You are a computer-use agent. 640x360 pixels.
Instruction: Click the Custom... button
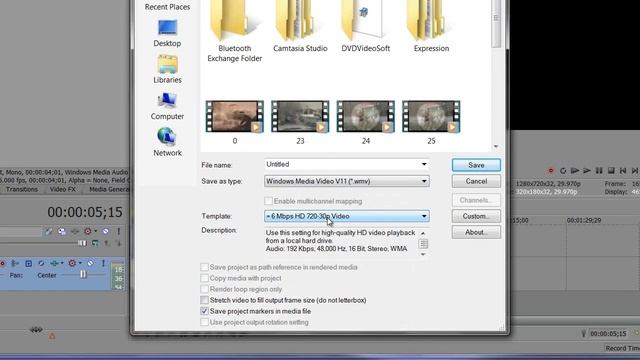point(476,216)
